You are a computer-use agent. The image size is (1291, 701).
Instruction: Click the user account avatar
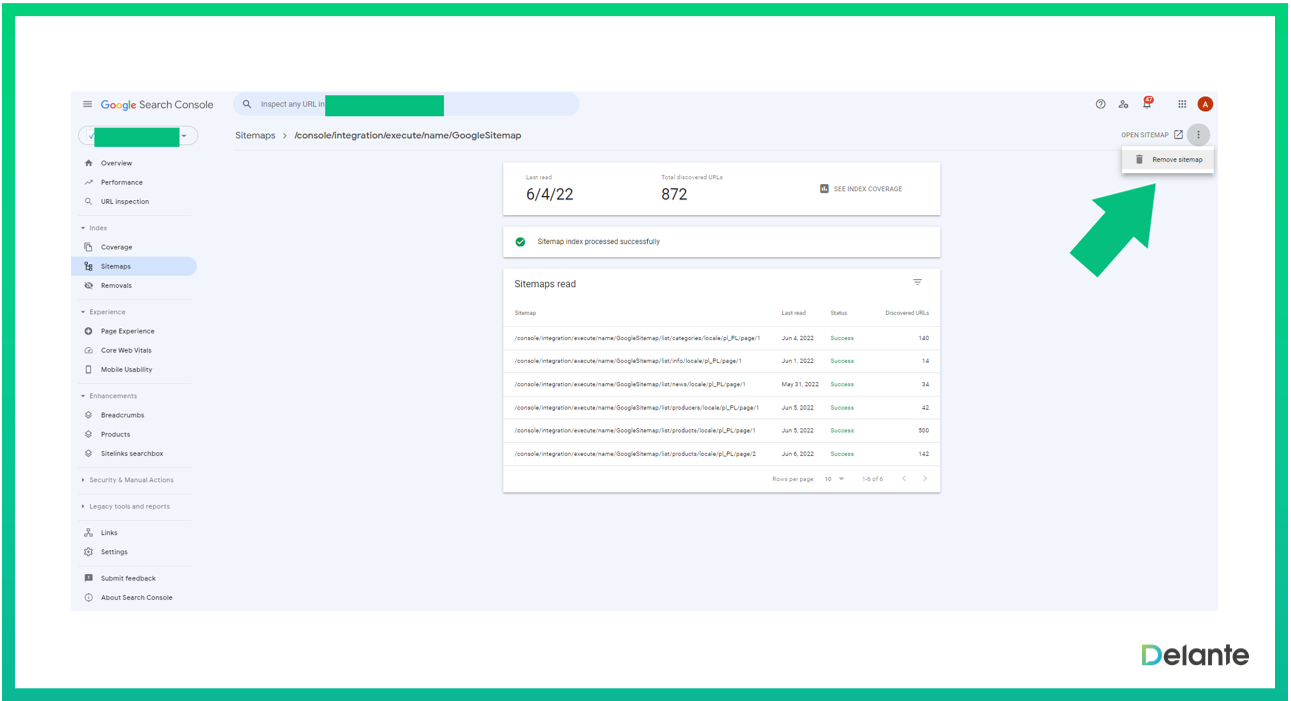pos(1205,104)
